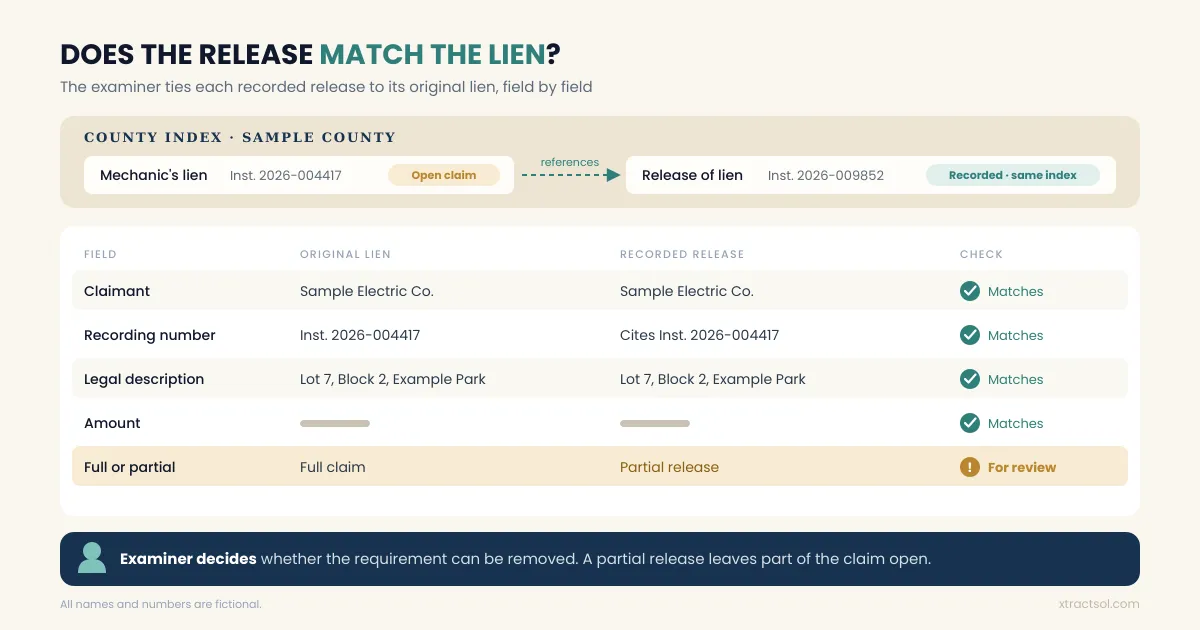Click the Partial release cell
Image resolution: width=1200 pixels, height=630 pixels.
coord(669,467)
